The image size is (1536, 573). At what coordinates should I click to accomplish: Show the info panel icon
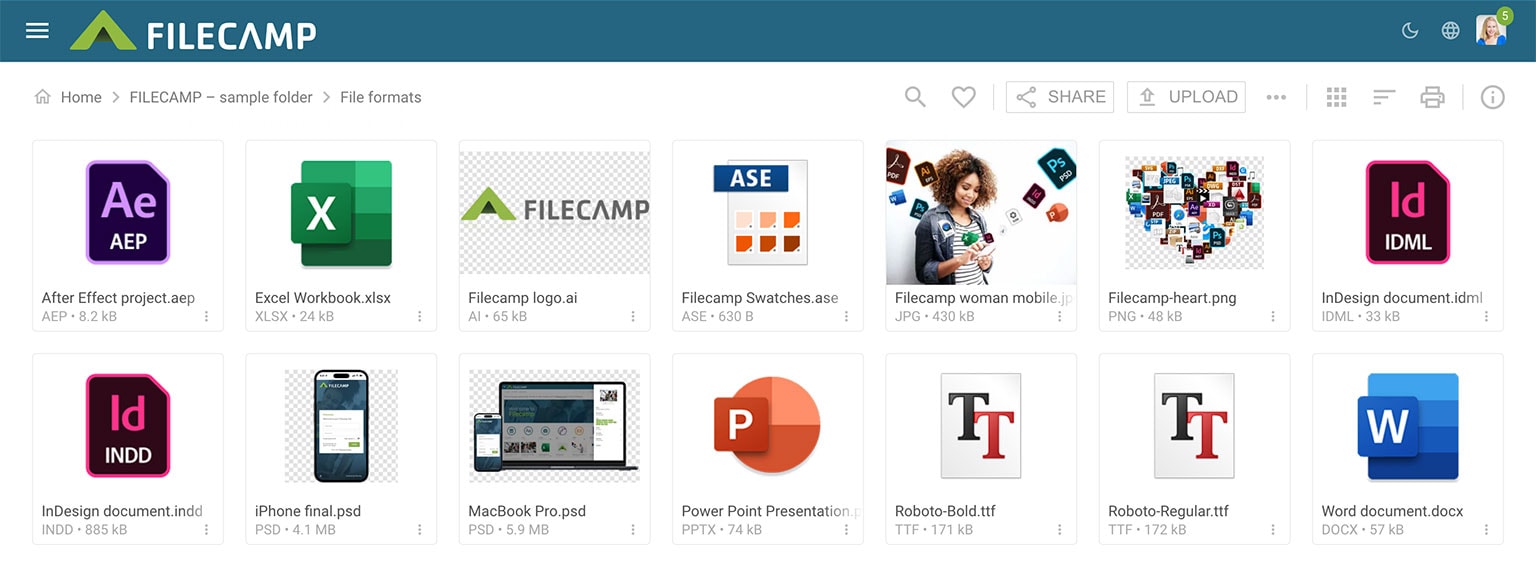1492,97
